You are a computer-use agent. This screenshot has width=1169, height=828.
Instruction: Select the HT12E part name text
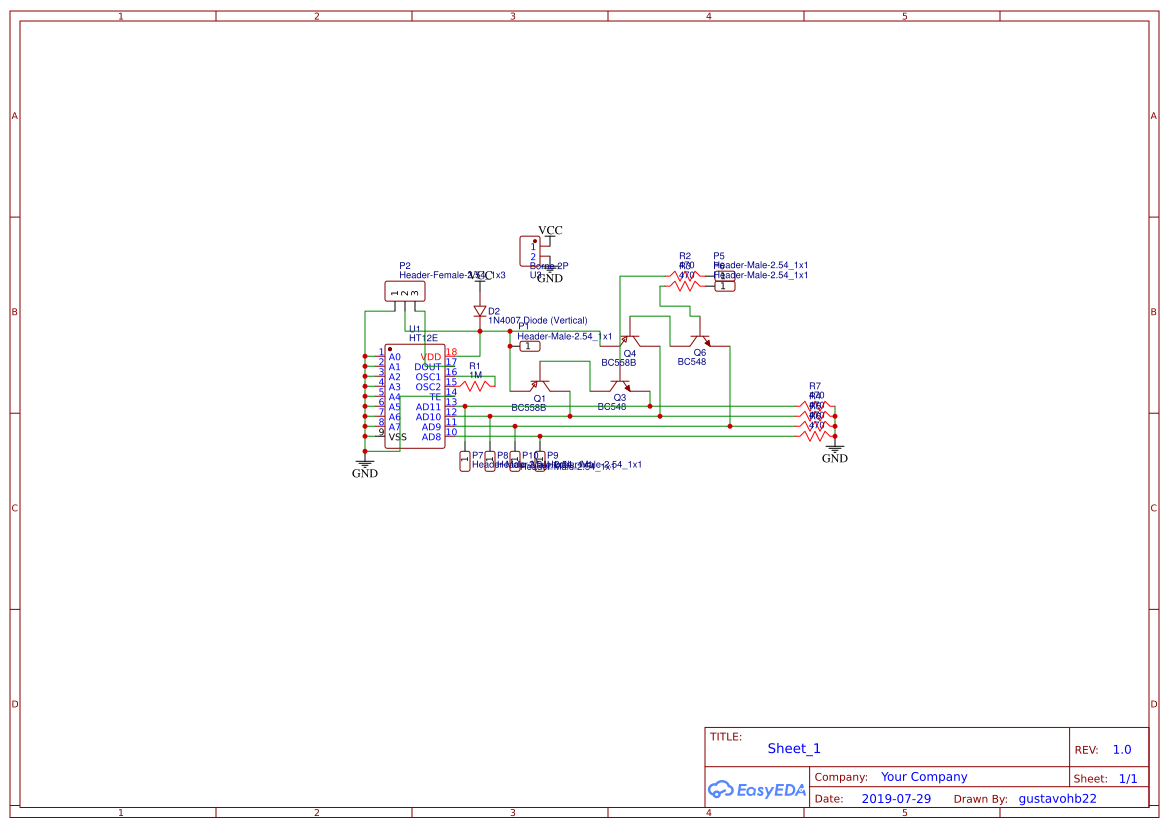(x=423, y=338)
